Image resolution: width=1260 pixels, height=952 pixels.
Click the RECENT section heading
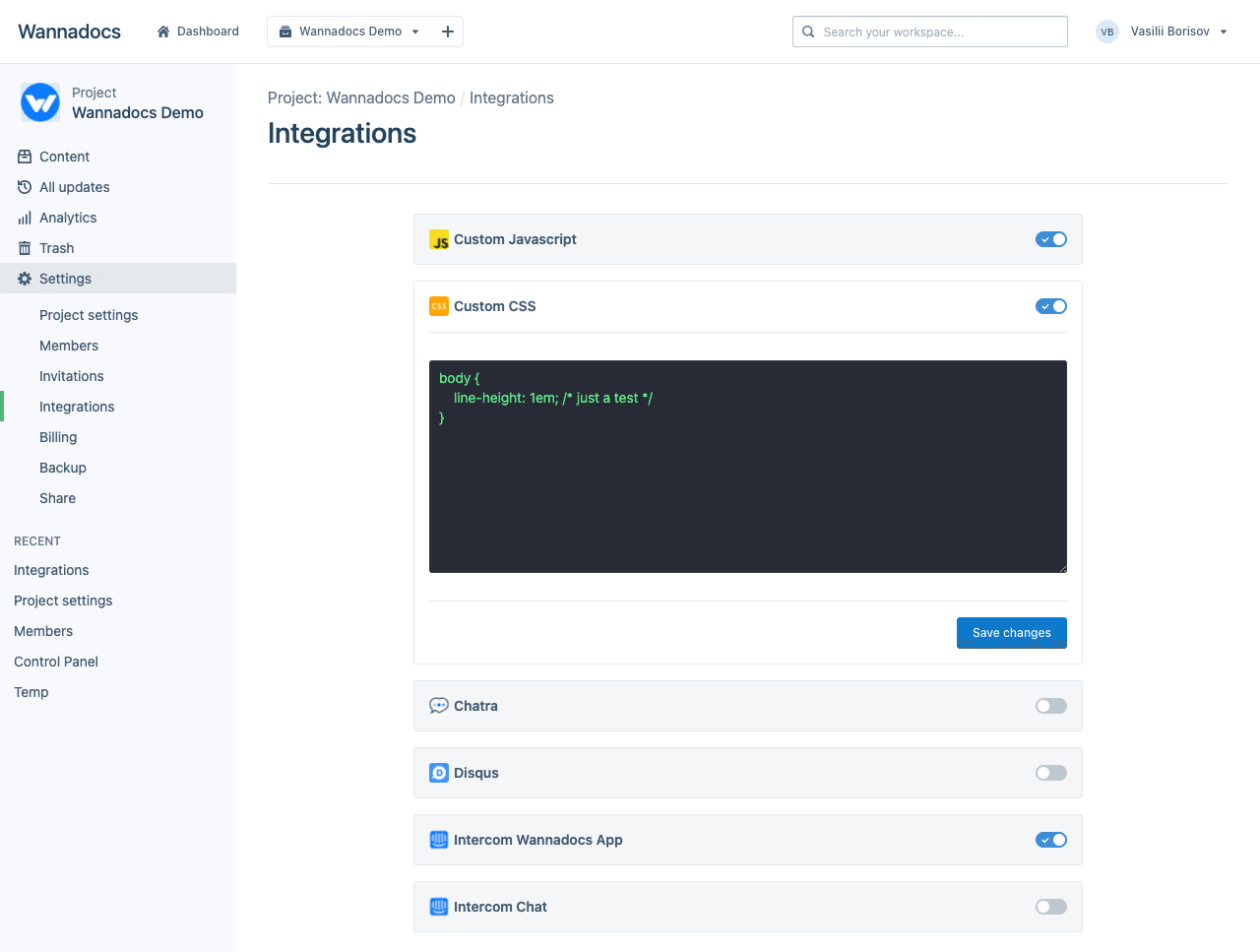click(x=37, y=541)
